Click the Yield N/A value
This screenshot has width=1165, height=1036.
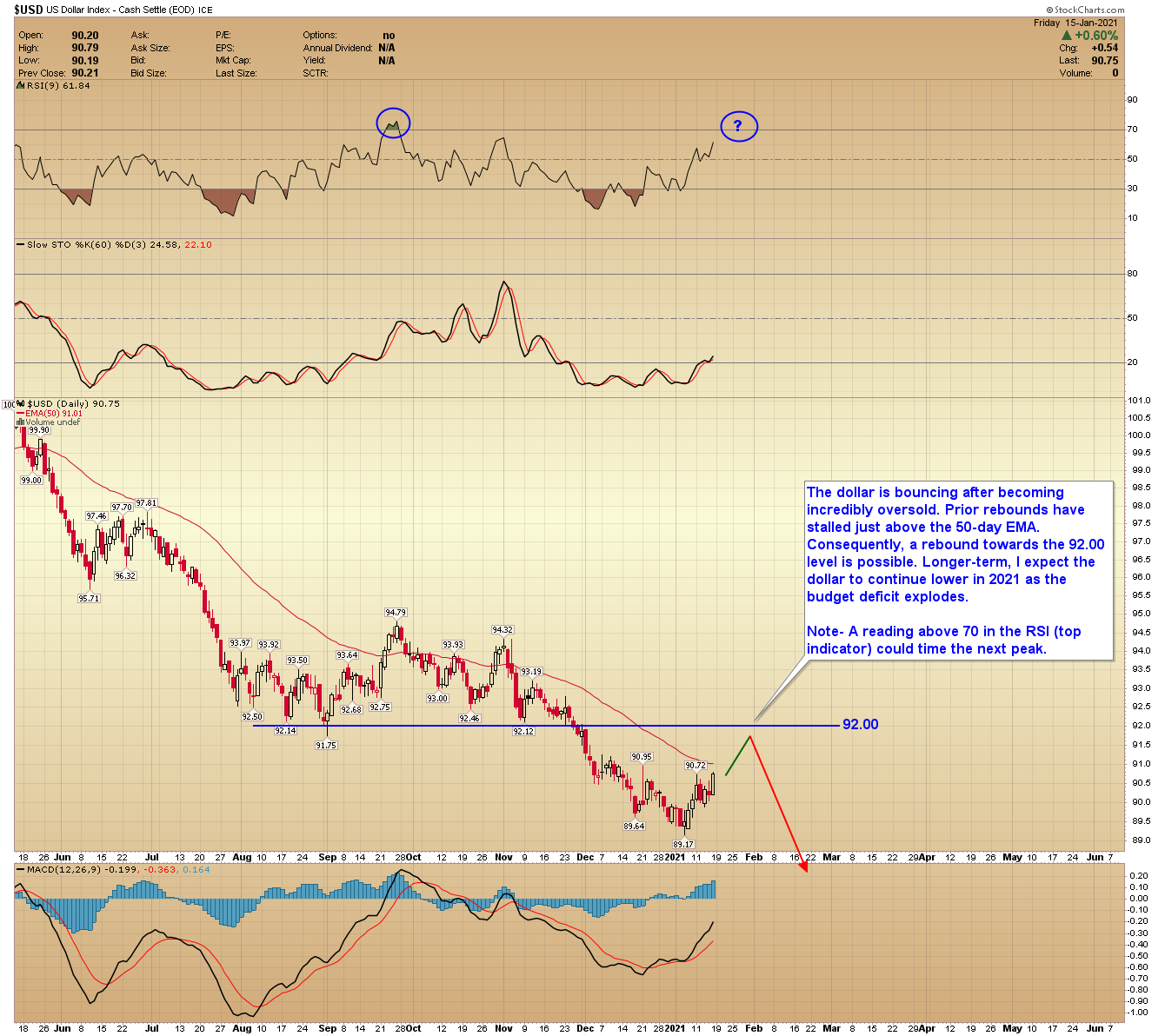tap(387, 61)
